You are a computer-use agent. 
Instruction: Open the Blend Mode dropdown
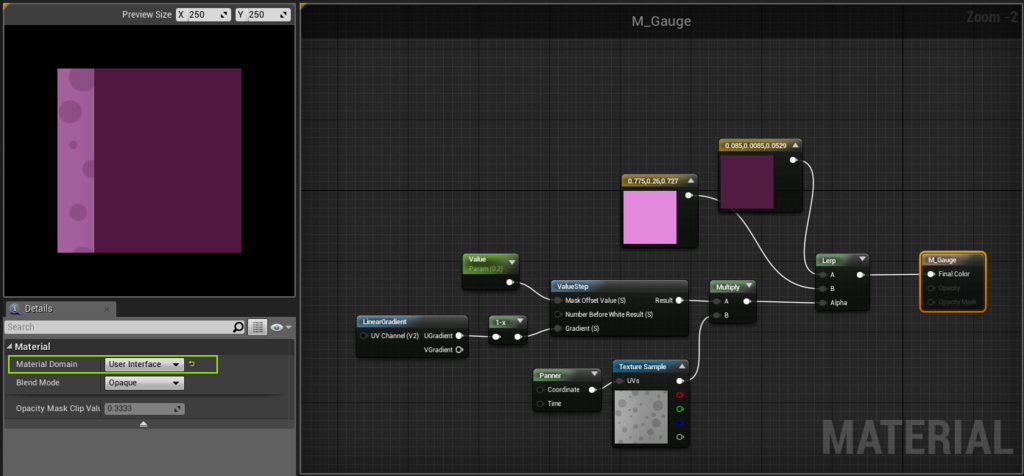(144, 383)
